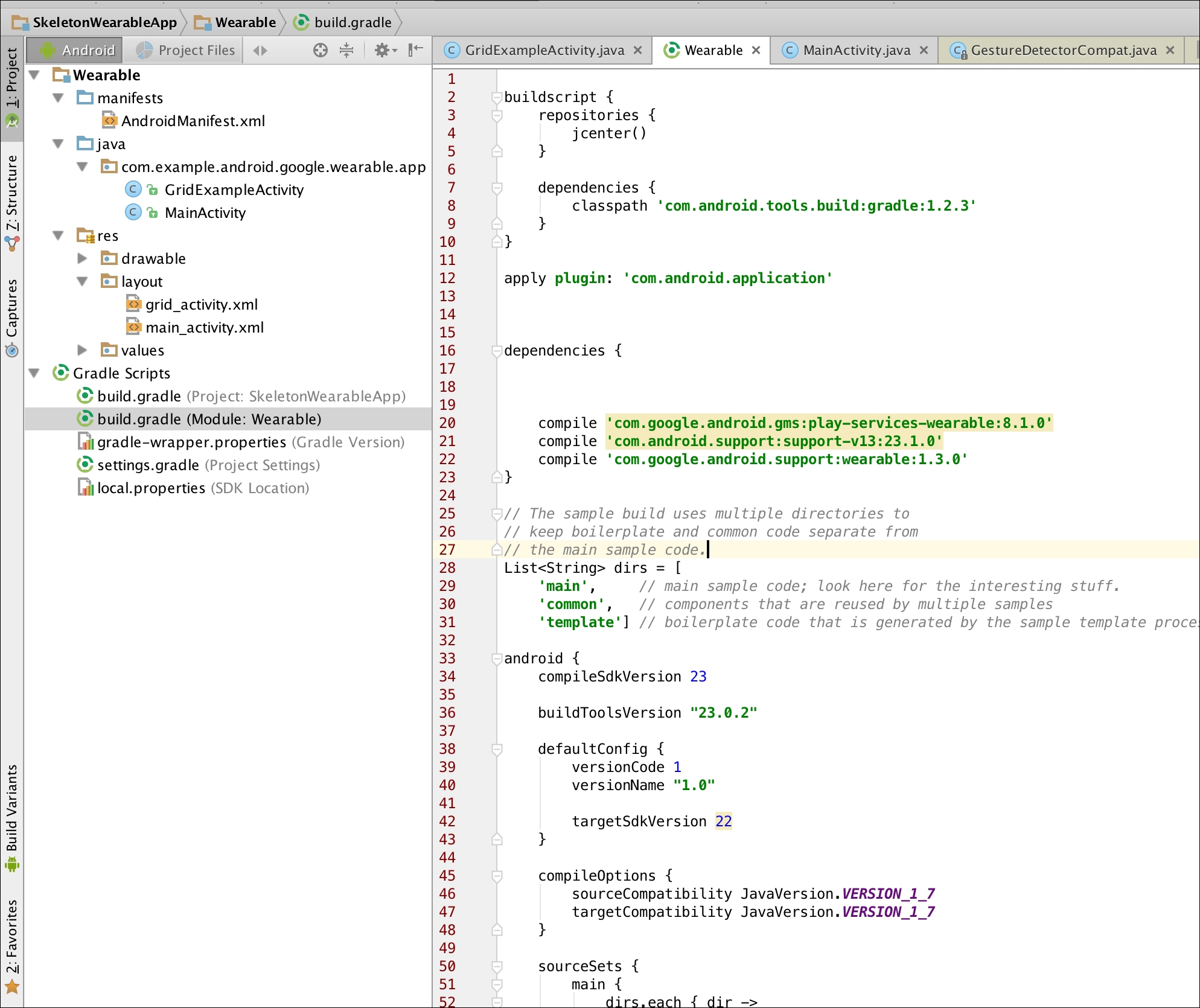Screen dimensions: 1200x1008
Task: Close the MainActivity.java tab
Action: [924, 50]
